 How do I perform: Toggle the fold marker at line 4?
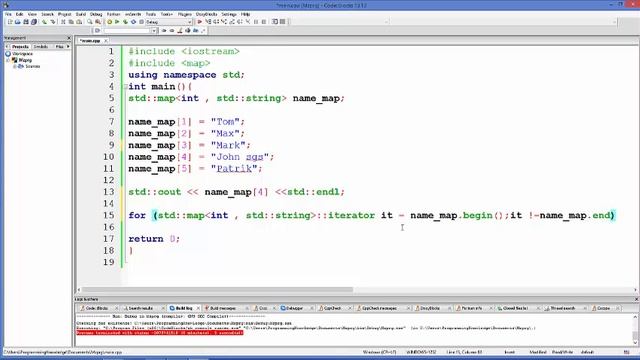pyautogui.click(x=125, y=87)
